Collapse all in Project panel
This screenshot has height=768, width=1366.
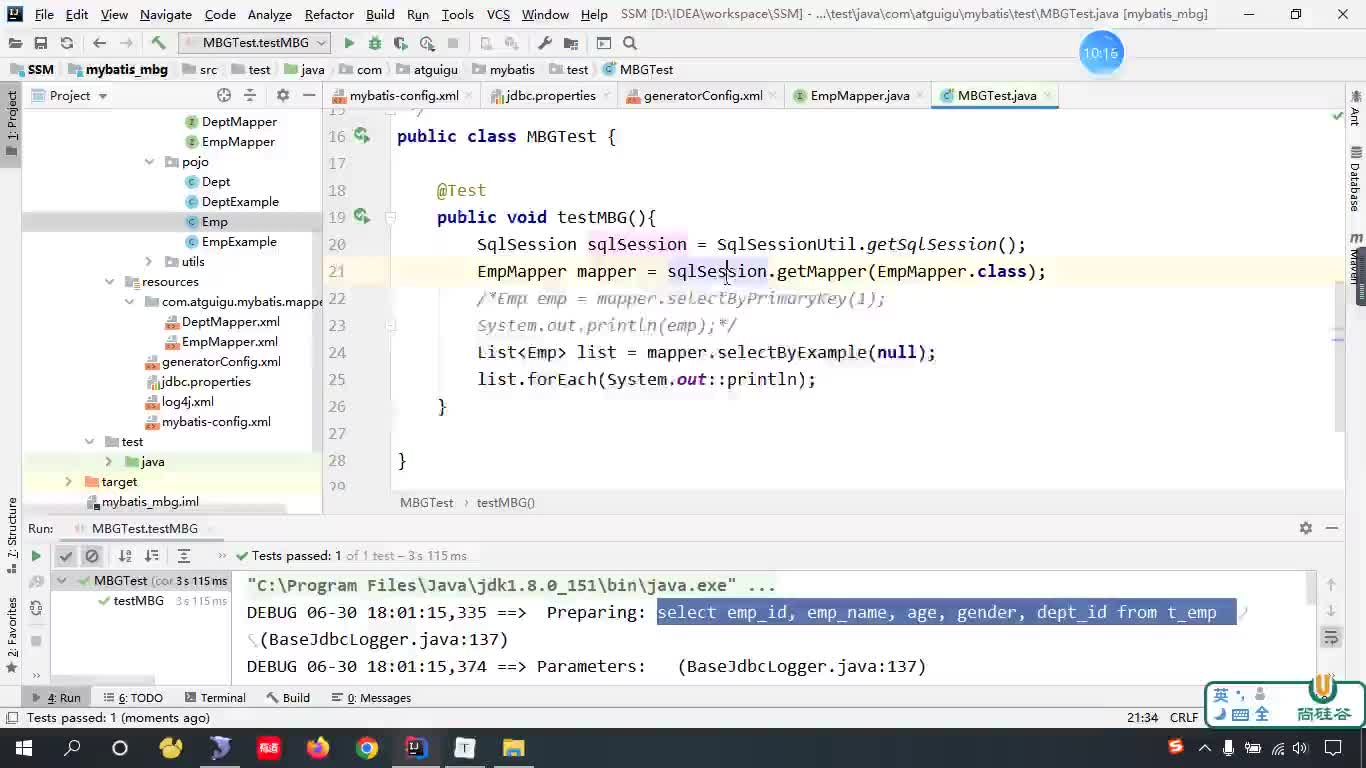click(250, 95)
